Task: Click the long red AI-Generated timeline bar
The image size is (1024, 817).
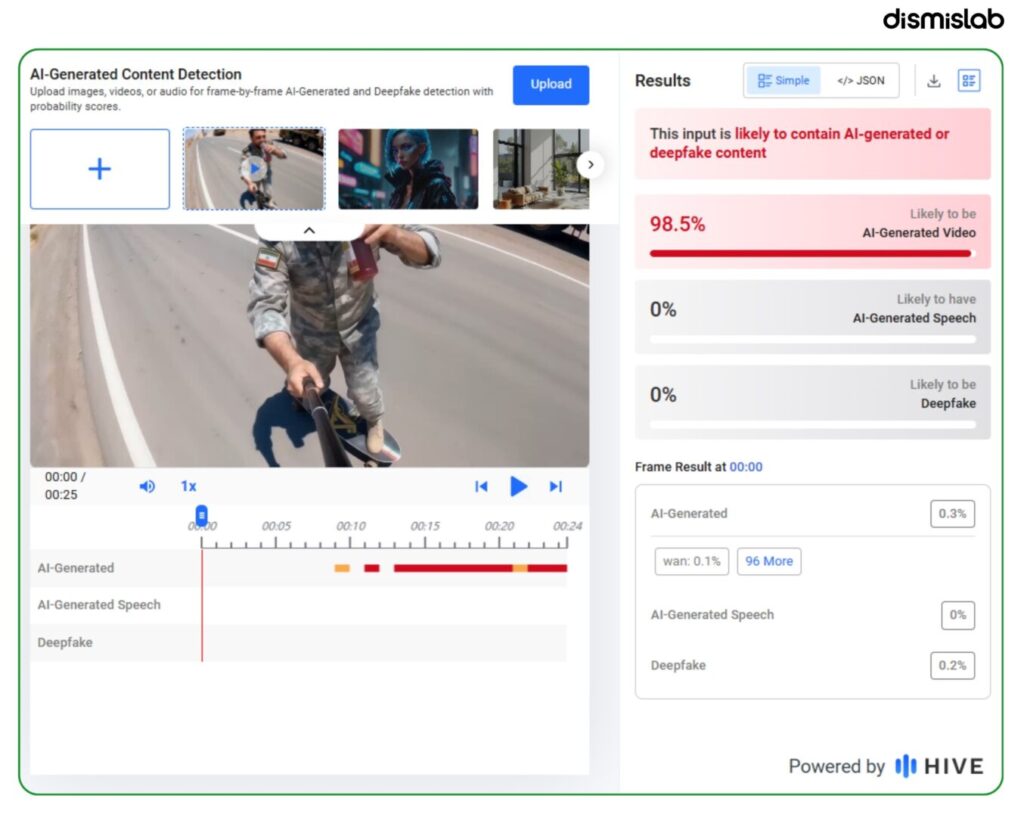Action: coord(453,568)
